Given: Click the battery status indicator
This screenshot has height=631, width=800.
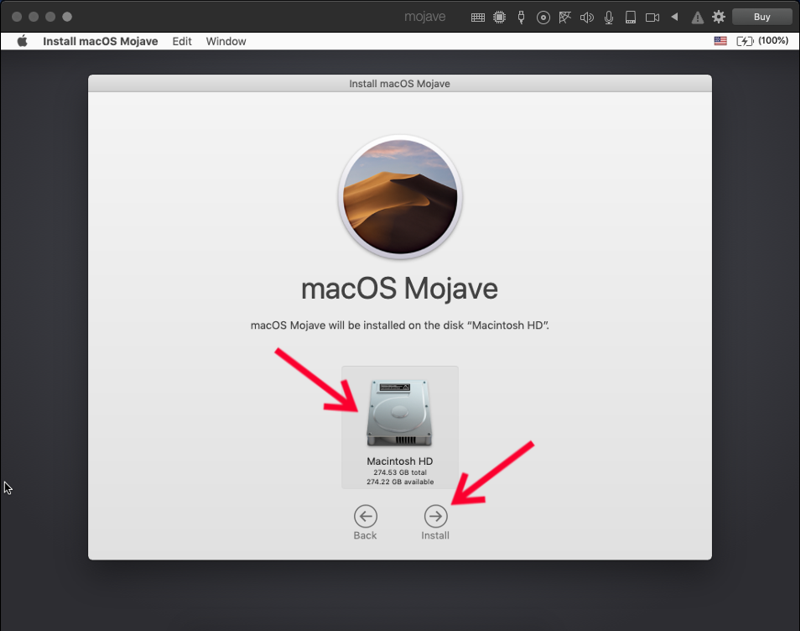Looking at the screenshot, I should 762,41.
